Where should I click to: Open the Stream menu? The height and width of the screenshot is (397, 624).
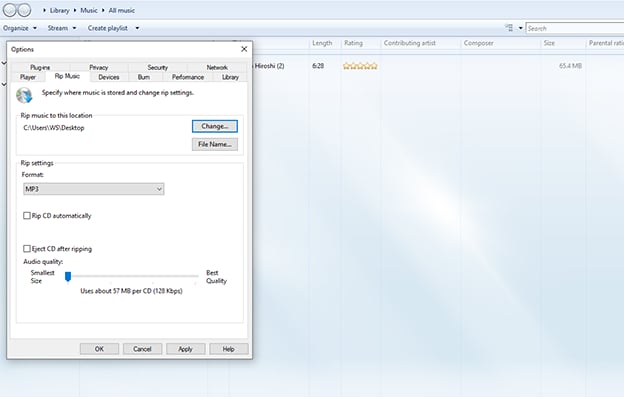58,28
